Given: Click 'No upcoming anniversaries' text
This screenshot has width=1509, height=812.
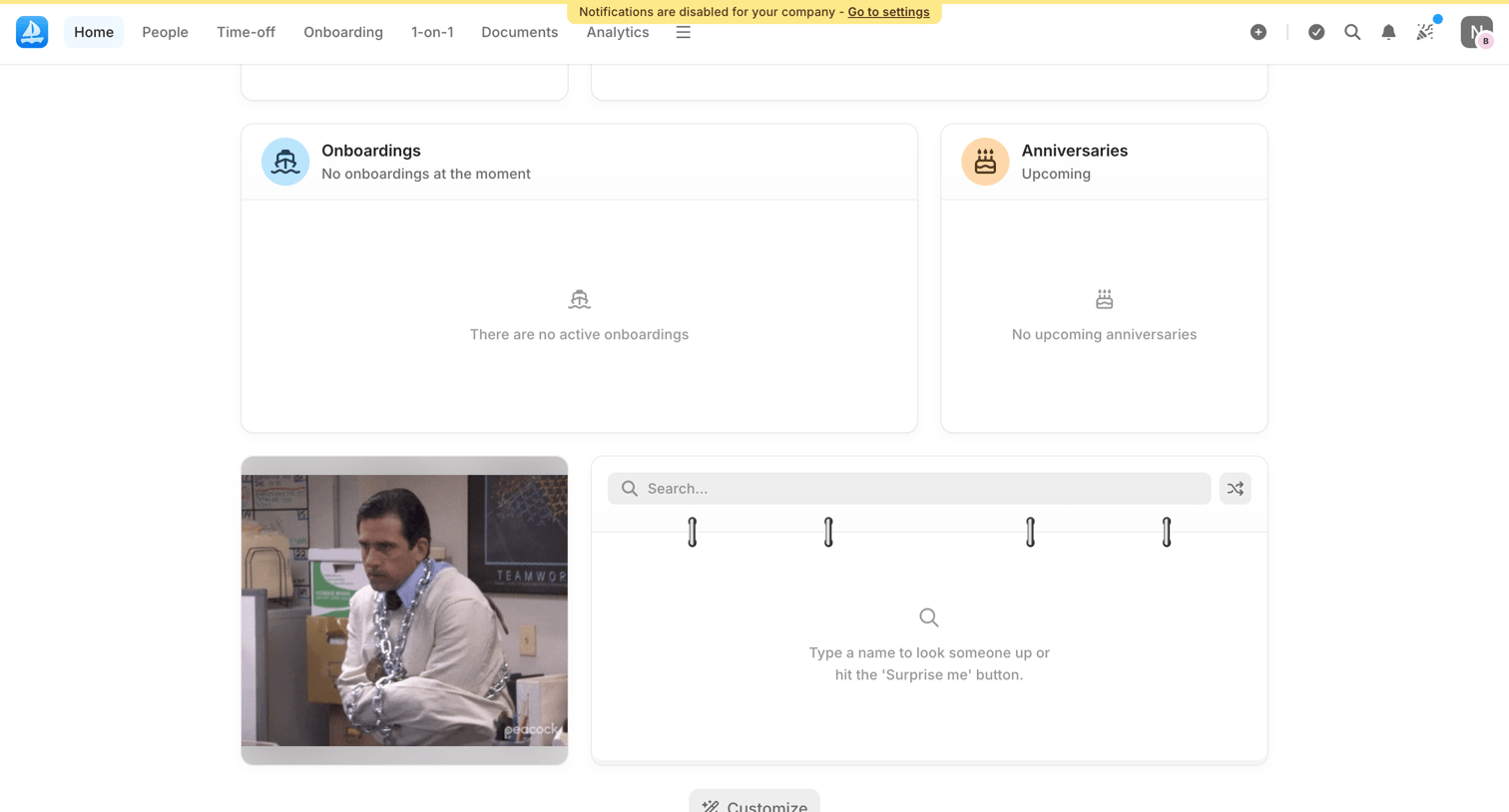Looking at the screenshot, I should point(1104,334).
